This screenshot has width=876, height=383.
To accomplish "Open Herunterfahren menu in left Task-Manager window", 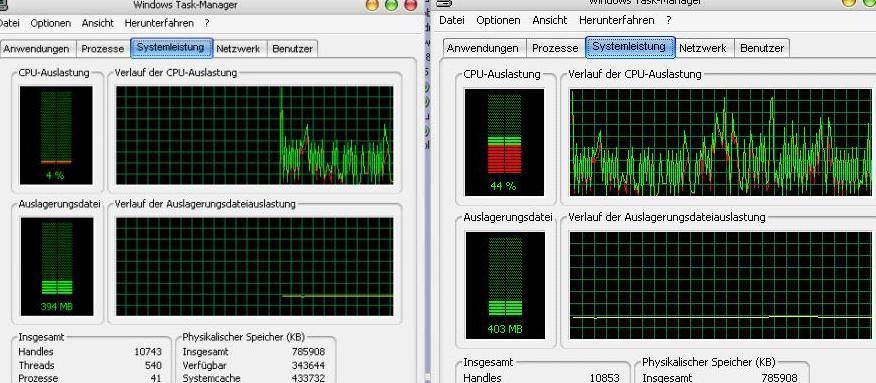I will (159, 23).
